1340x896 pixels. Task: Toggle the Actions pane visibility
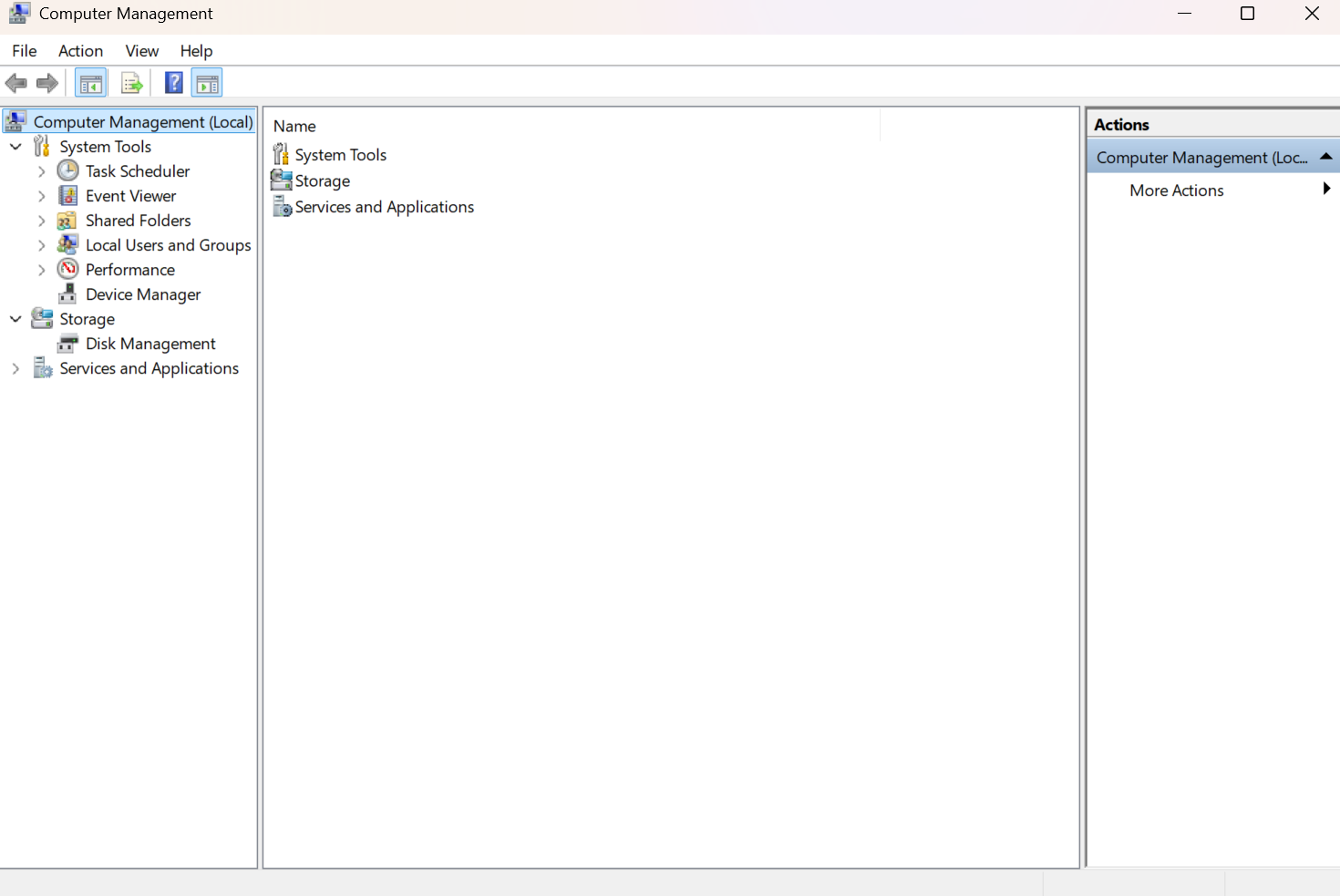point(207,82)
